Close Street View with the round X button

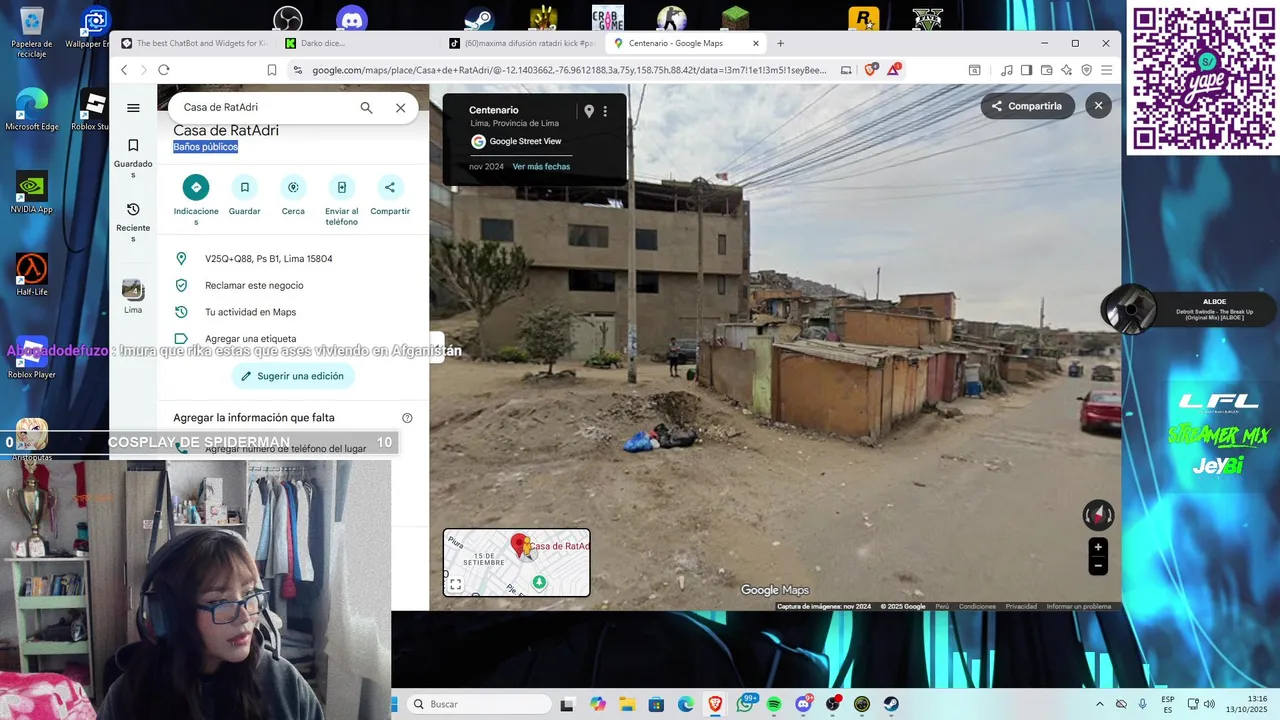click(1098, 106)
